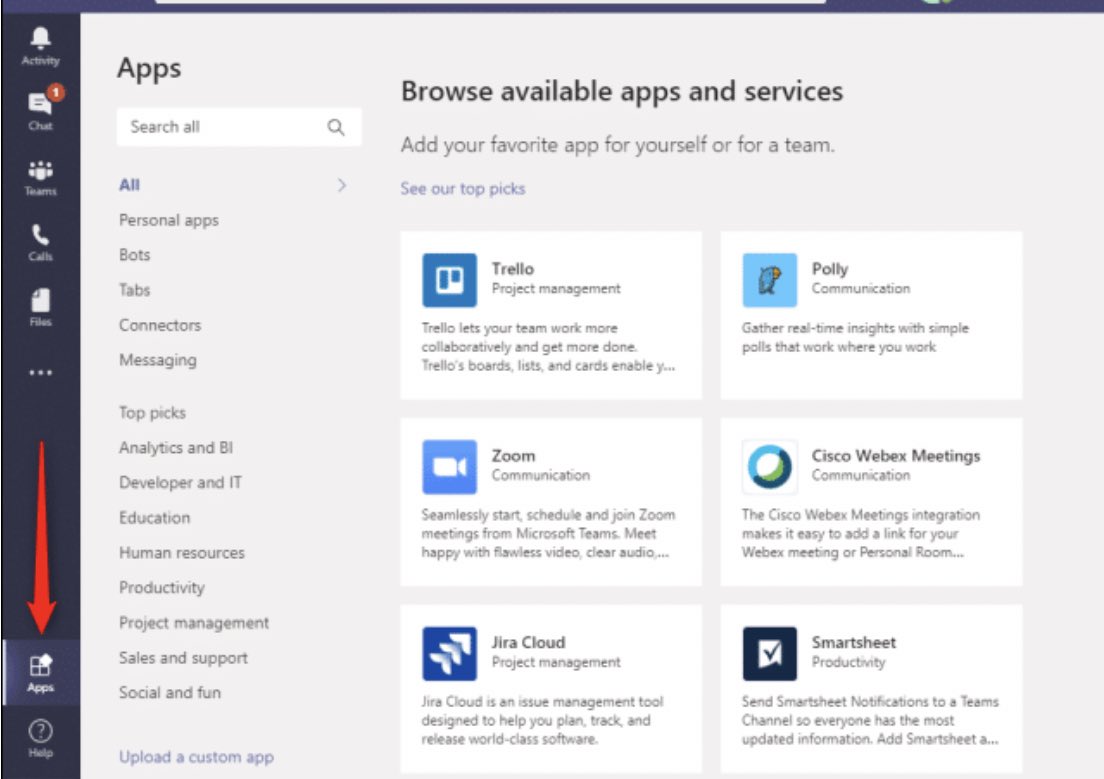Click Jira's 'issue management tool' description
1104x779 pixels.
(x=542, y=721)
